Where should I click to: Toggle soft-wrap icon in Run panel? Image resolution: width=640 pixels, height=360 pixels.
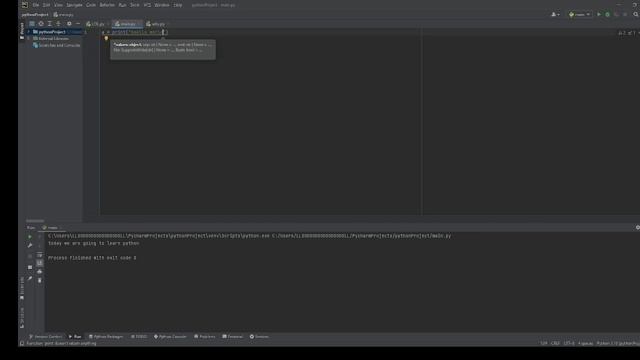tap(40, 255)
